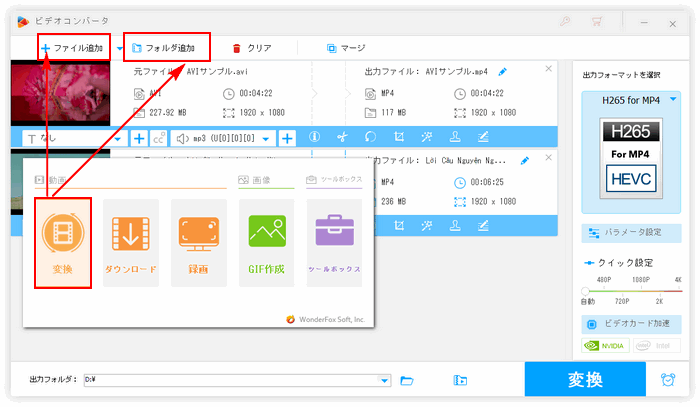Edit first output file name with pencil icon
This screenshot has width=700, height=407.
502,71
